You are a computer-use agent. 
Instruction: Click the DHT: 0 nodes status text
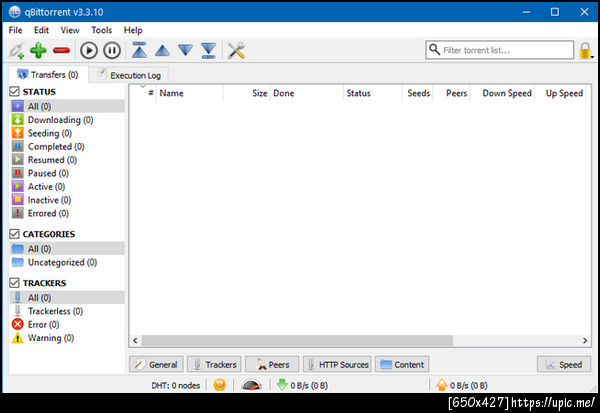tap(176, 385)
